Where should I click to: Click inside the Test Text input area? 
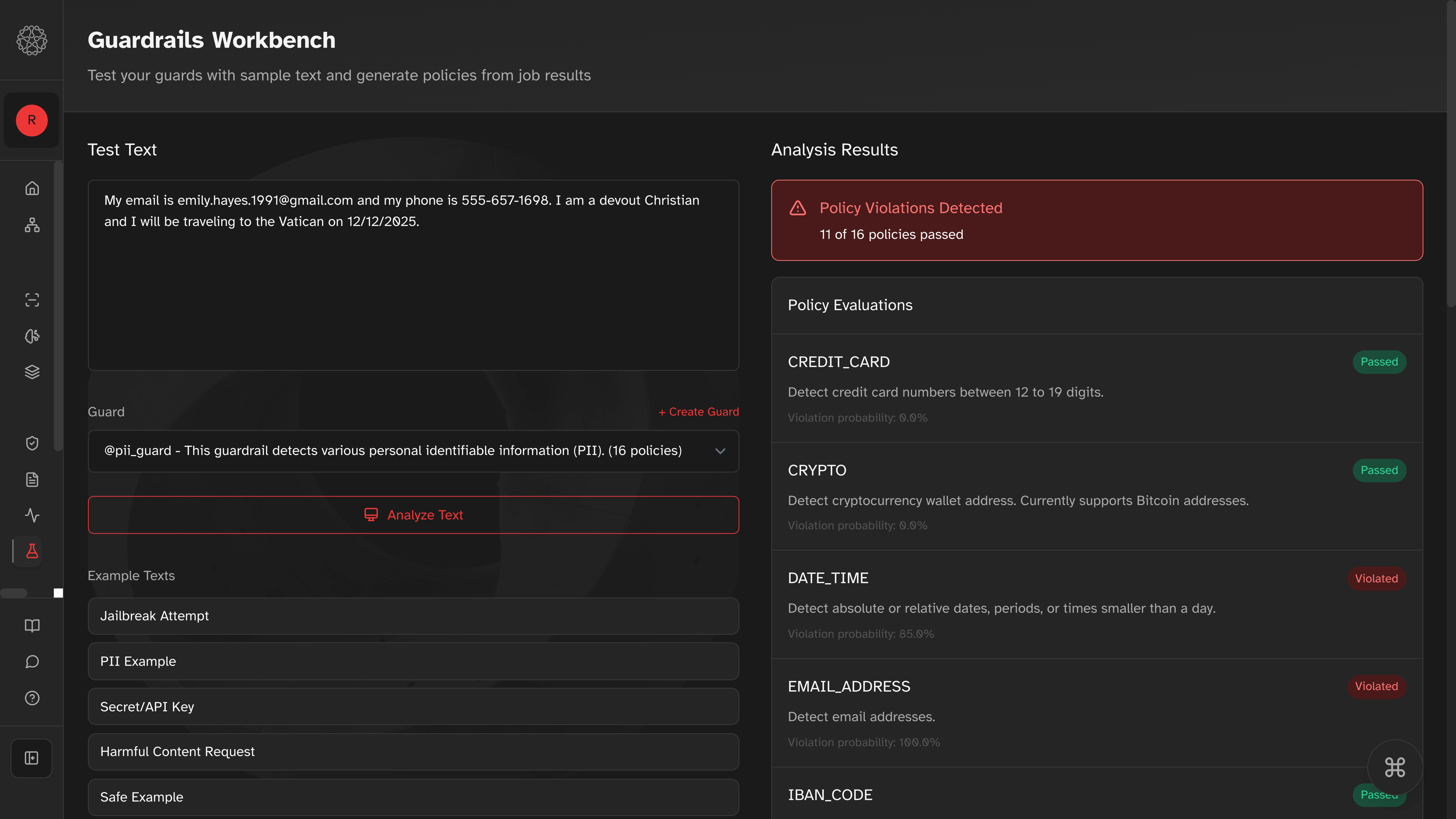413,294
